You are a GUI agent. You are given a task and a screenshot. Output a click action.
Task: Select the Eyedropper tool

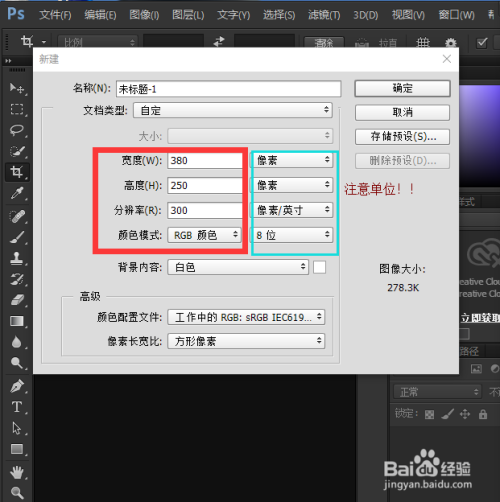17,193
